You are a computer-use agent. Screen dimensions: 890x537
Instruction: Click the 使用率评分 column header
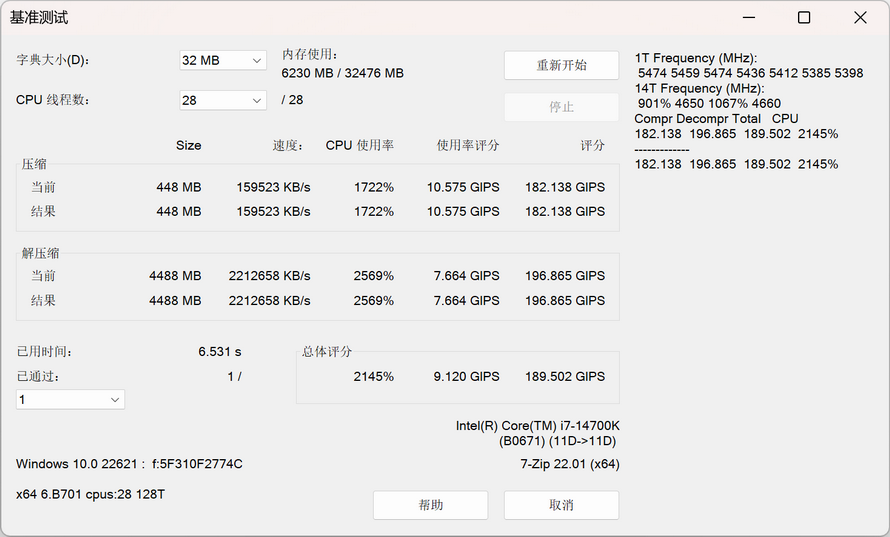coord(468,145)
